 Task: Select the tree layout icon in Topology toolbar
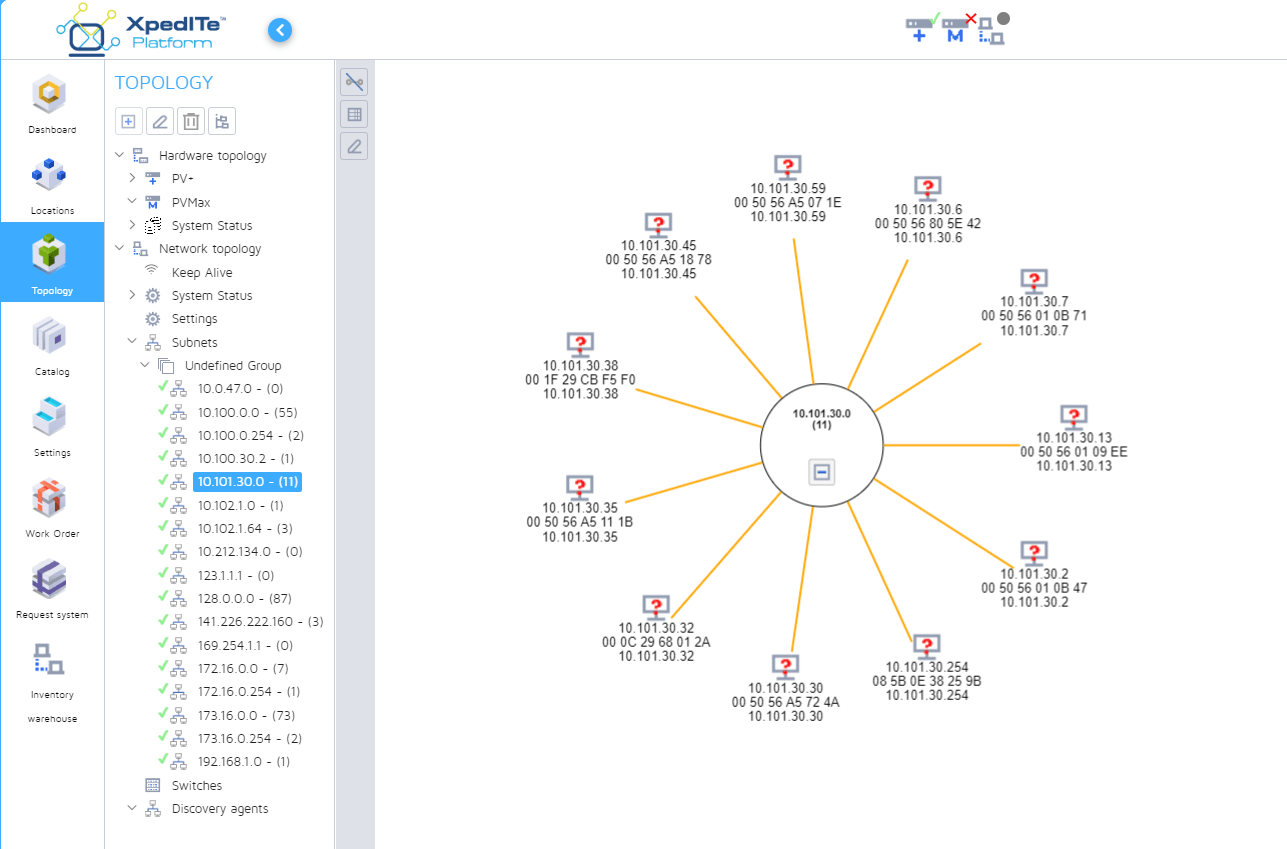(x=221, y=121)
